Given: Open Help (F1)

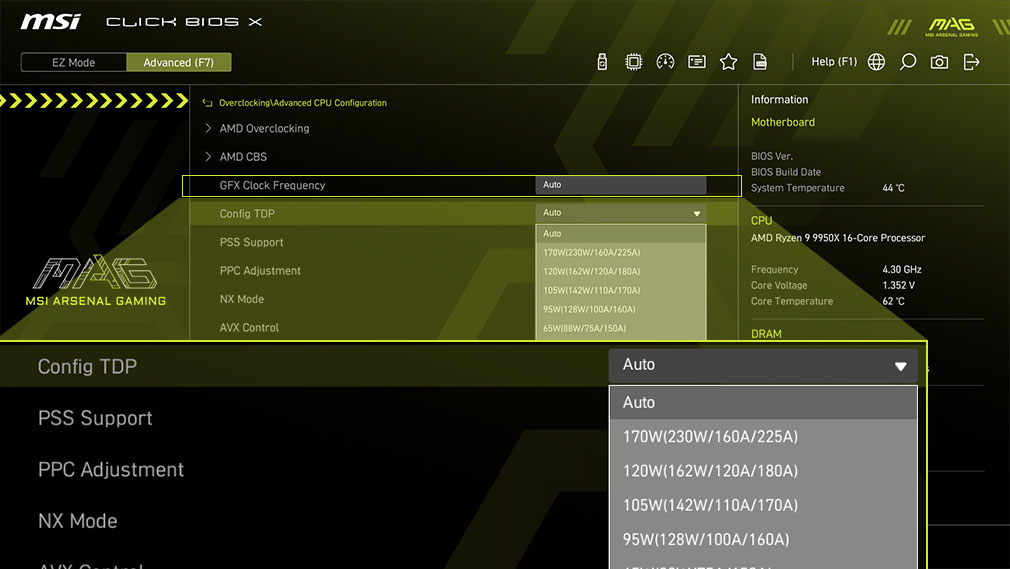Looking at the screenshot, I should tap(834, 62).
